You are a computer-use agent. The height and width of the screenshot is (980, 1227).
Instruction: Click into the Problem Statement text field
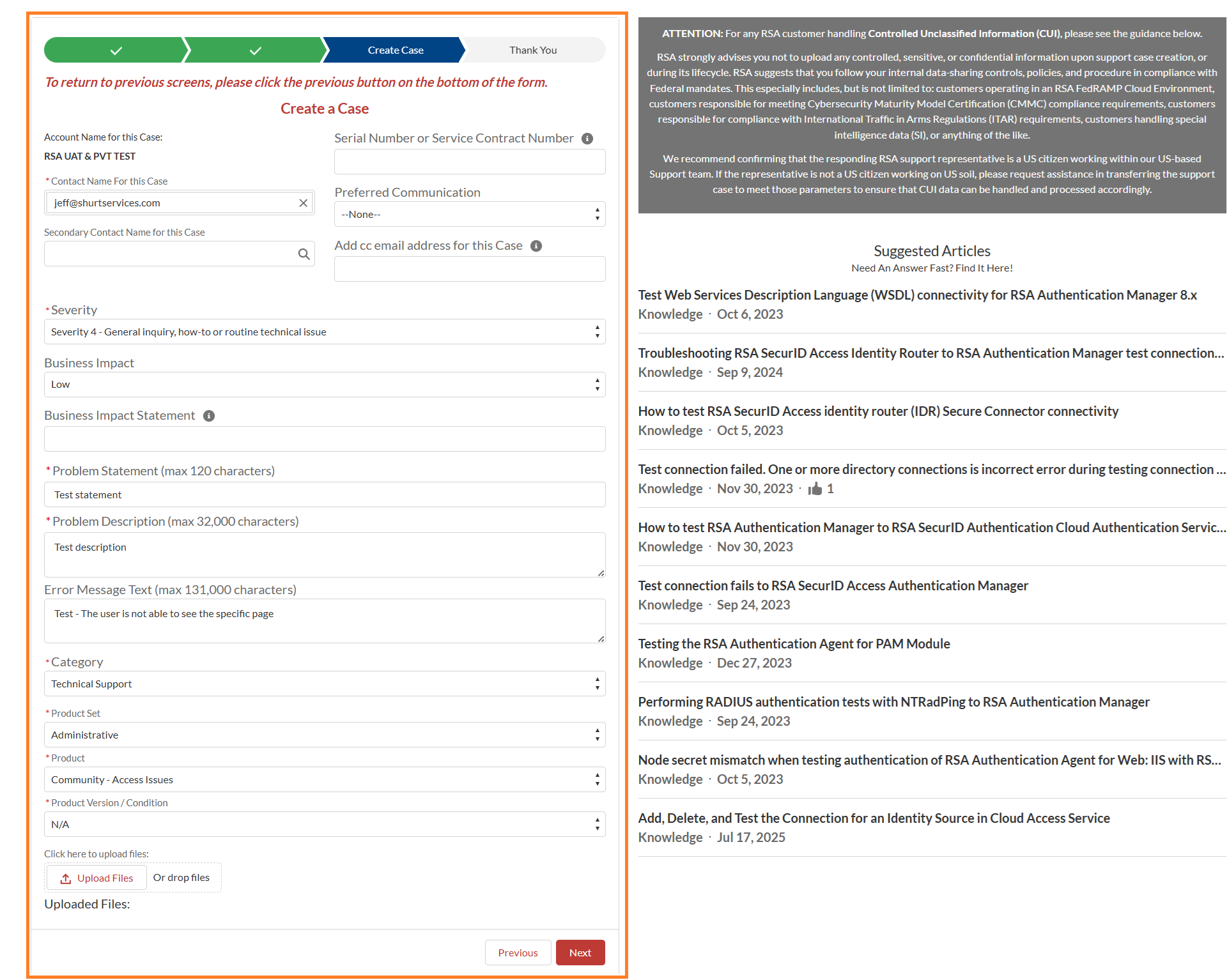[x=324, y=495]
